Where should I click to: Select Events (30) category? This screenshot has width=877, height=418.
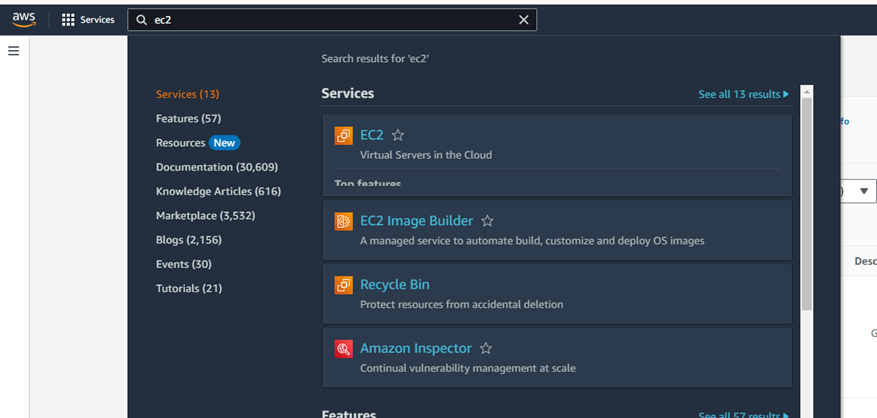[184, 264]
